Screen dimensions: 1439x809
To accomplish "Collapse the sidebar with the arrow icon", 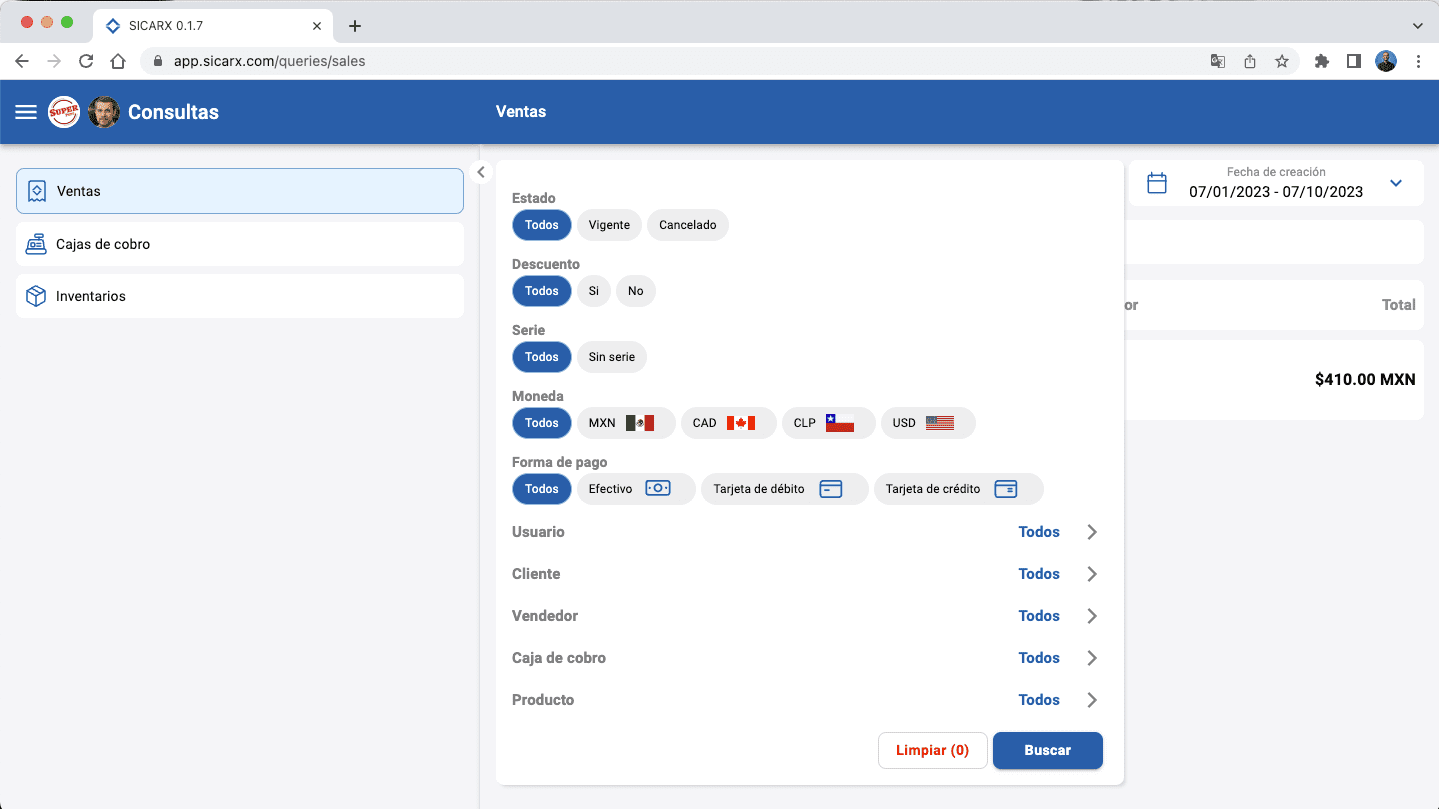I will (x=481, y=172).
